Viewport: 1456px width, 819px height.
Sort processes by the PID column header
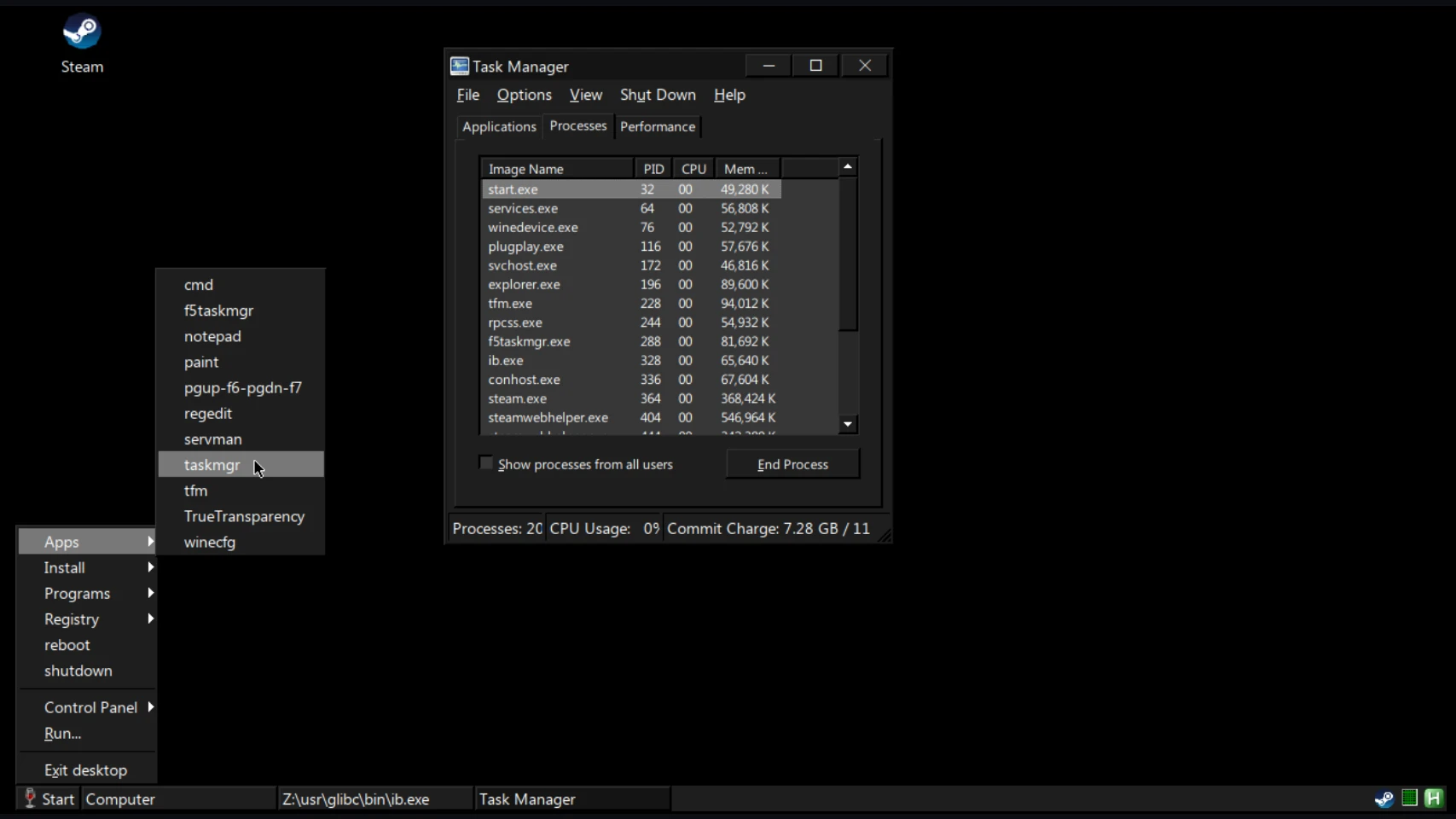point(653,169)
